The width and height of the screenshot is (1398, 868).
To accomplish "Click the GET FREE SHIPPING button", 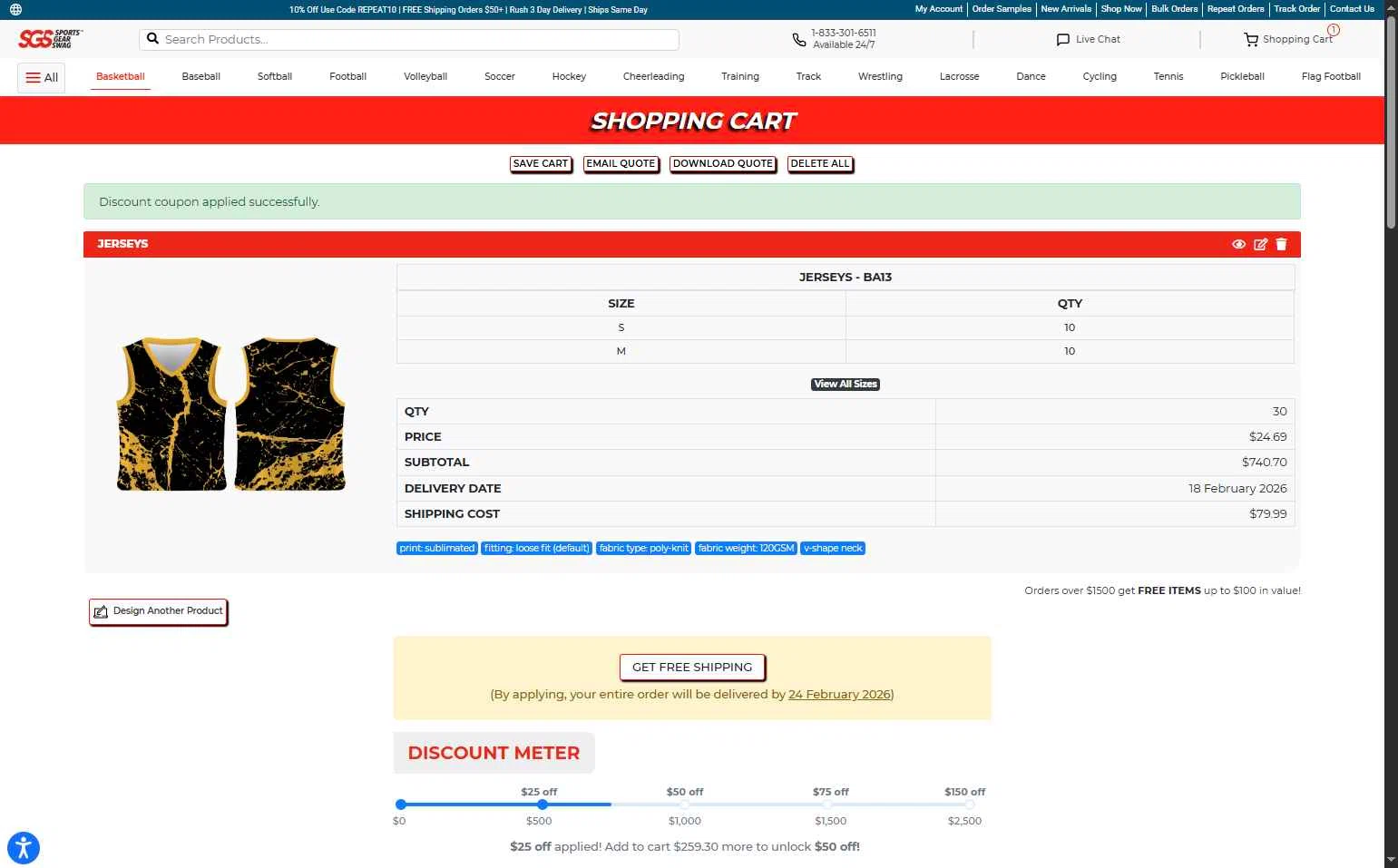I will (x=692, y=668).
